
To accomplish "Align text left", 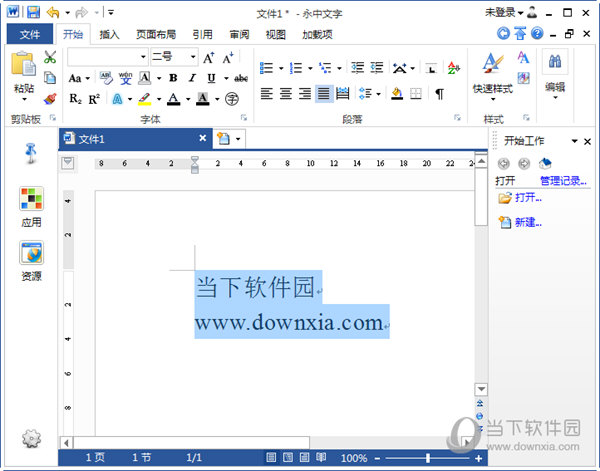I will [267, 93].
